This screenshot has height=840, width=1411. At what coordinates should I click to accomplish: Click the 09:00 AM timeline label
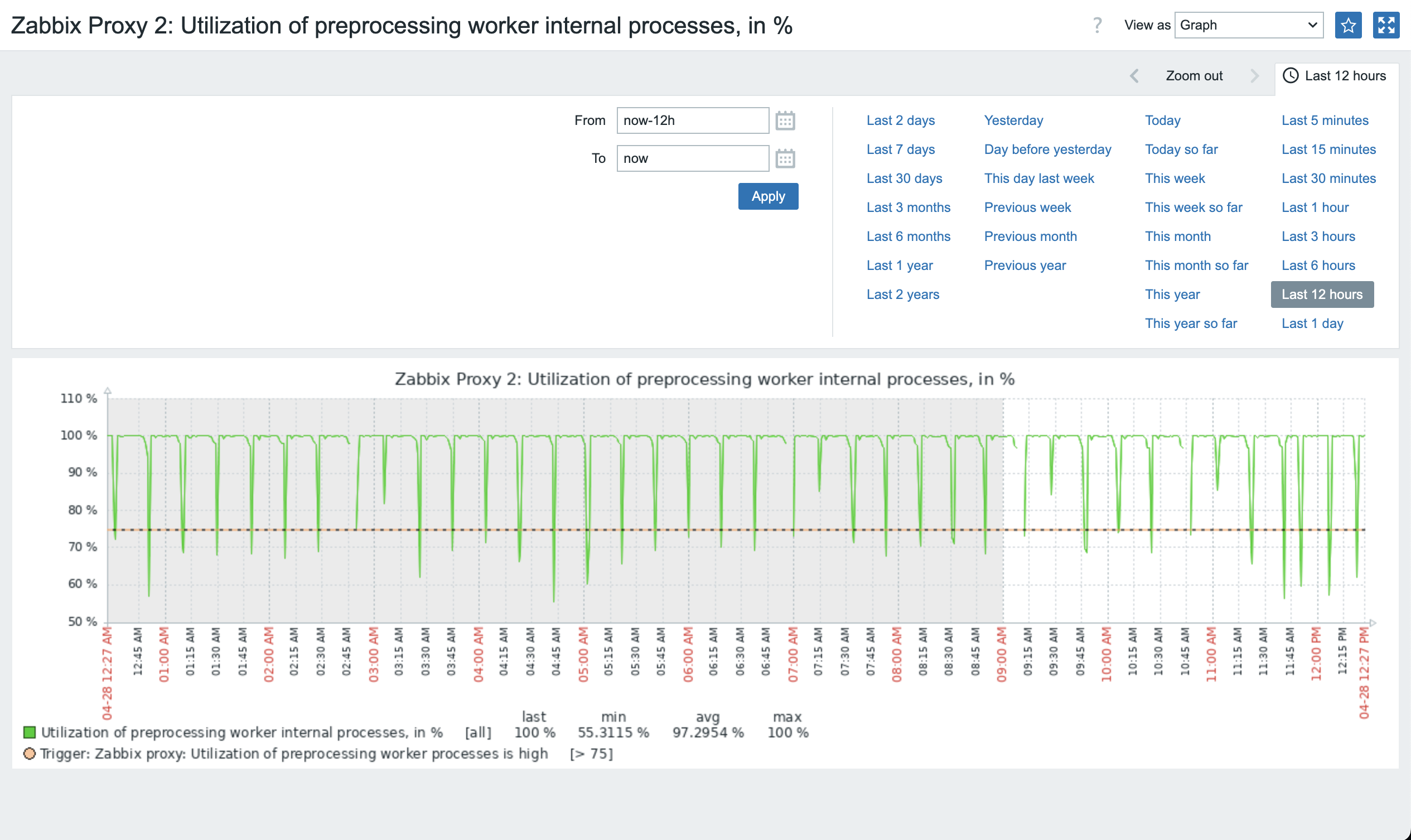[1001, 654]
